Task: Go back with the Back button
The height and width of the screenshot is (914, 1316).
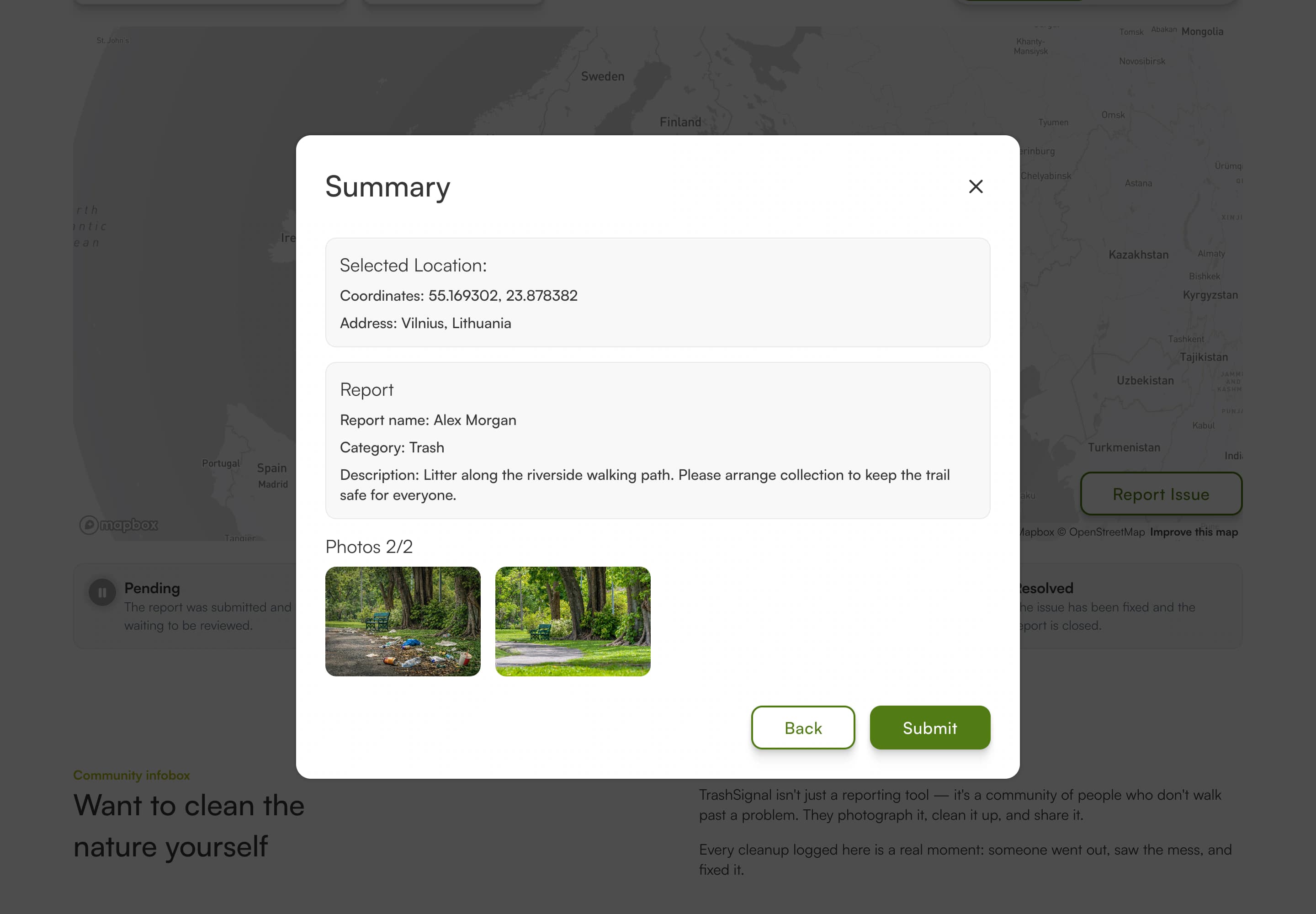Action: point(803,727)
